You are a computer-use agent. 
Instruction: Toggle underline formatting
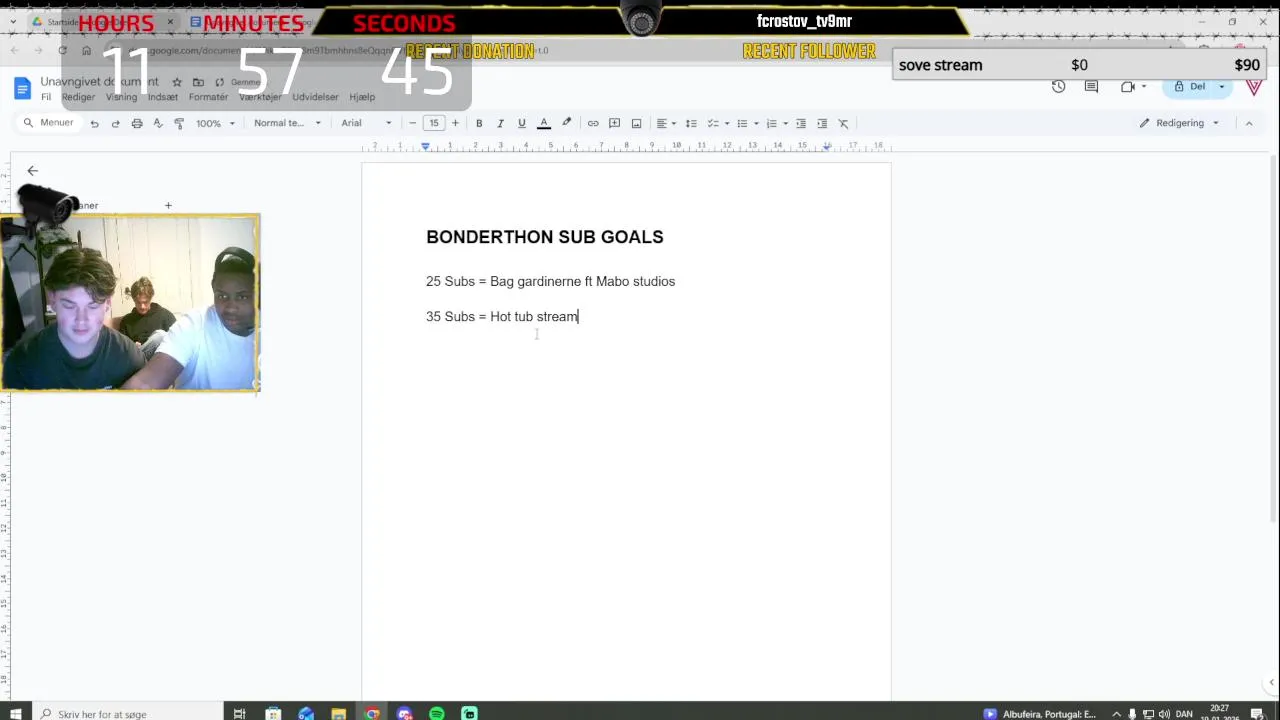521,123
